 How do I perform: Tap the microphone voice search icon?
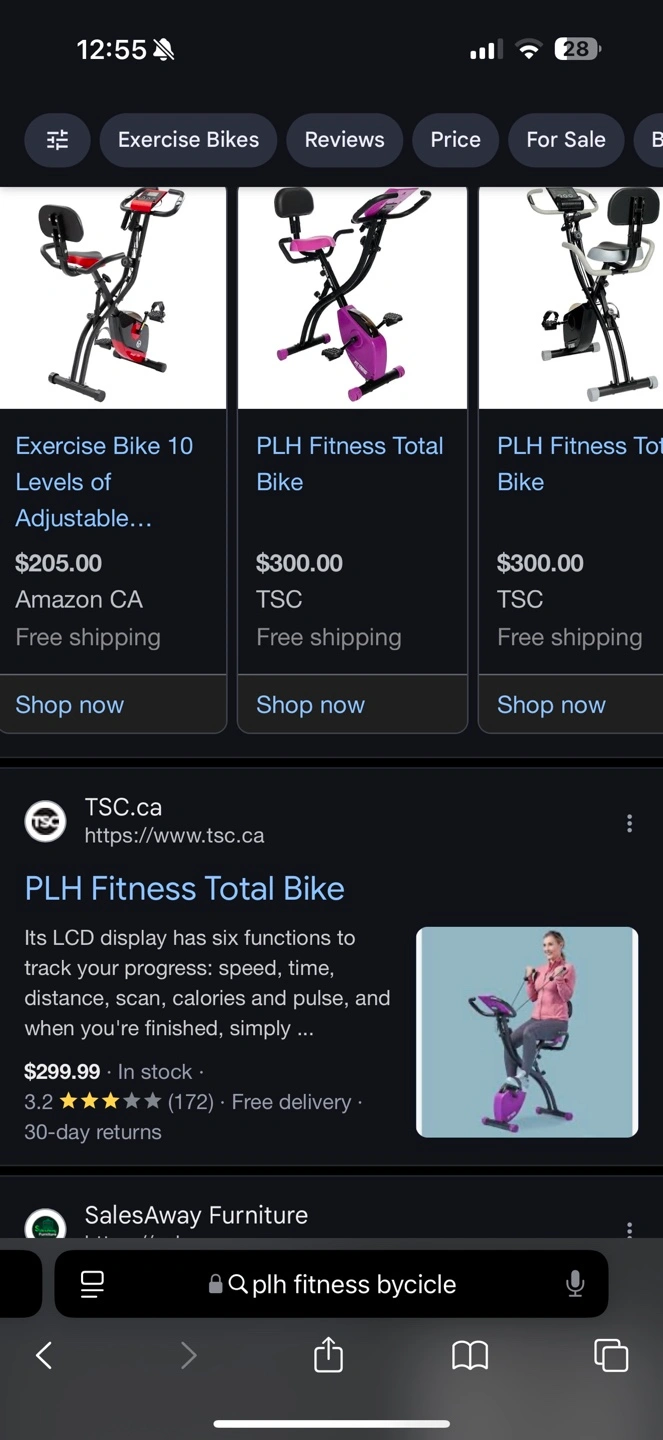(575, 1284)
